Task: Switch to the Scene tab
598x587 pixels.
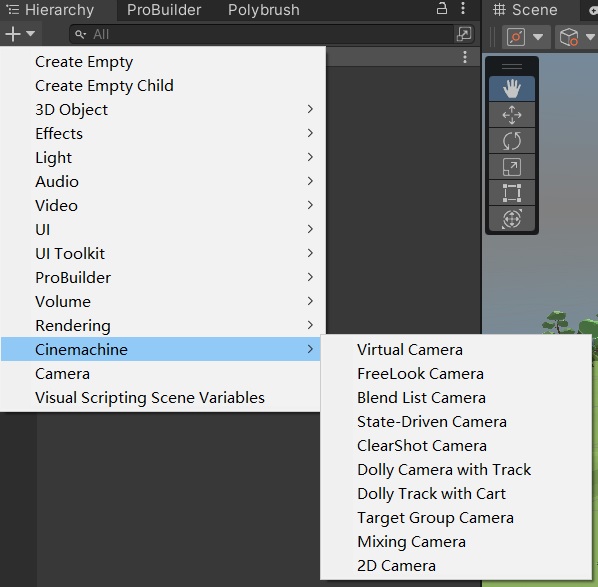Action: coord(525,10)
